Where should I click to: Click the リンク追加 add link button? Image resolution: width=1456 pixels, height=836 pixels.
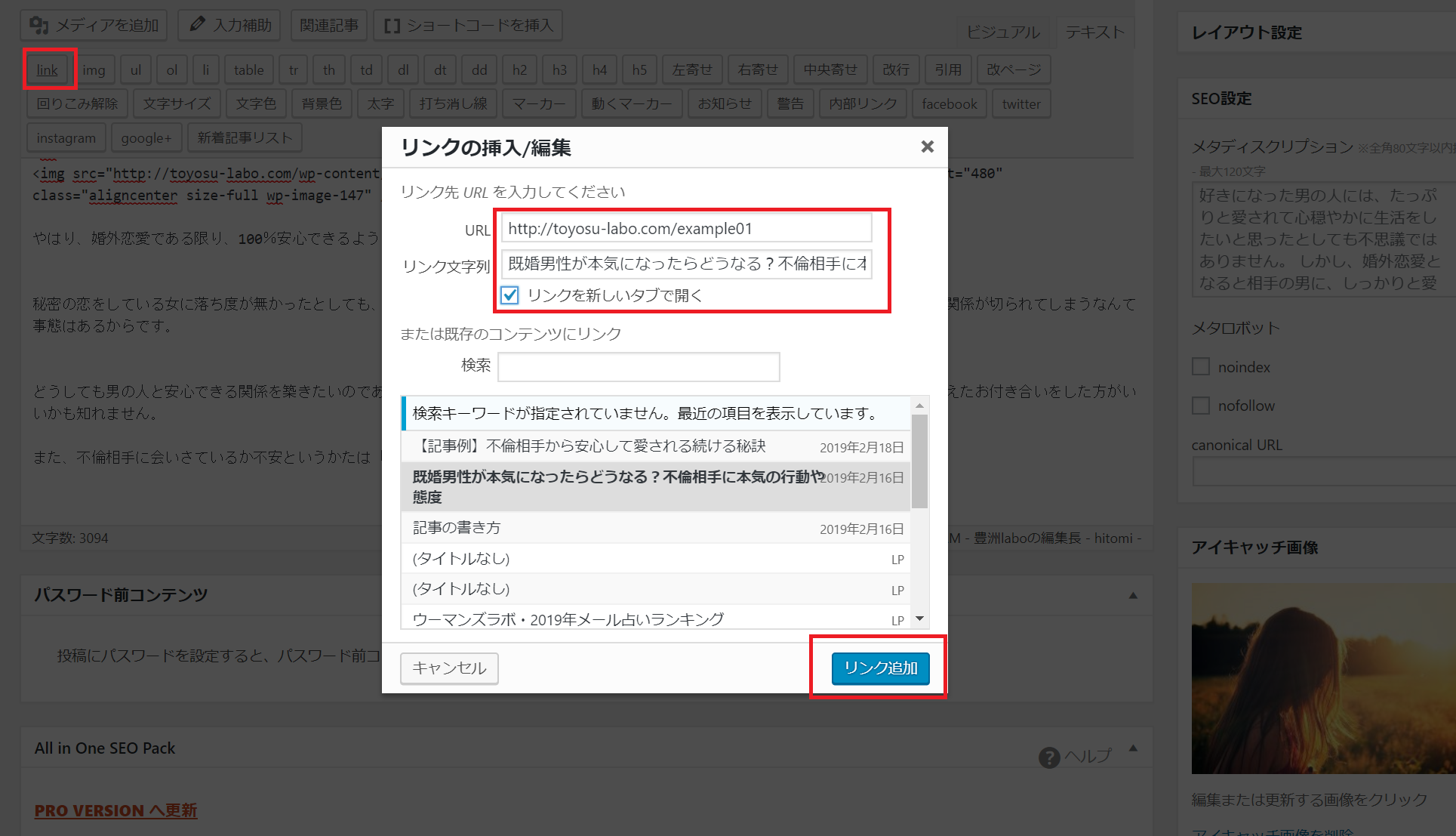click(x=880, y=668)
